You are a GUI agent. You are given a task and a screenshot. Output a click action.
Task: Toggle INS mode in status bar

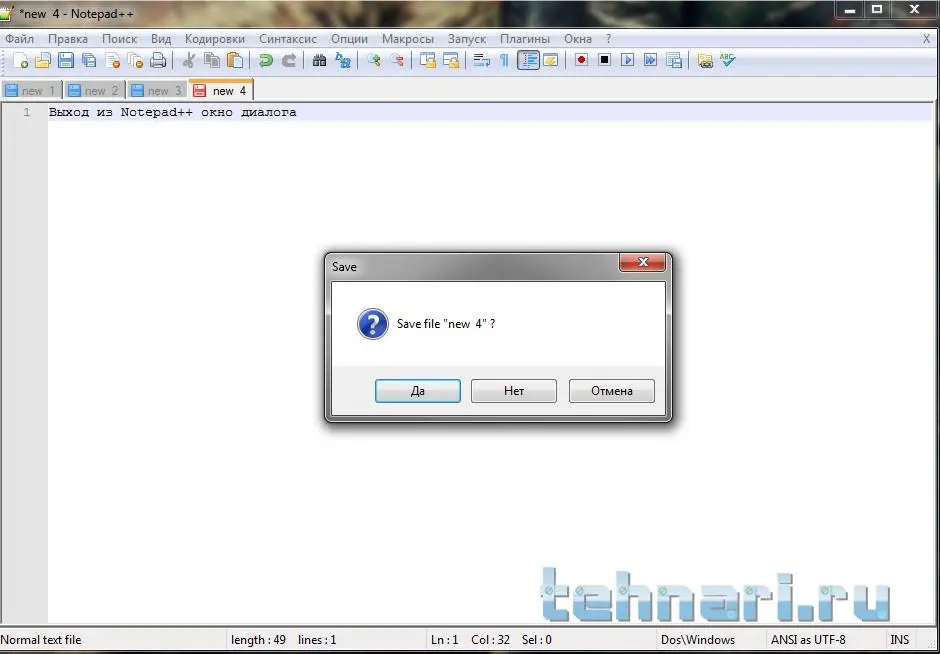pyautogui.click(x=900, y=640)
